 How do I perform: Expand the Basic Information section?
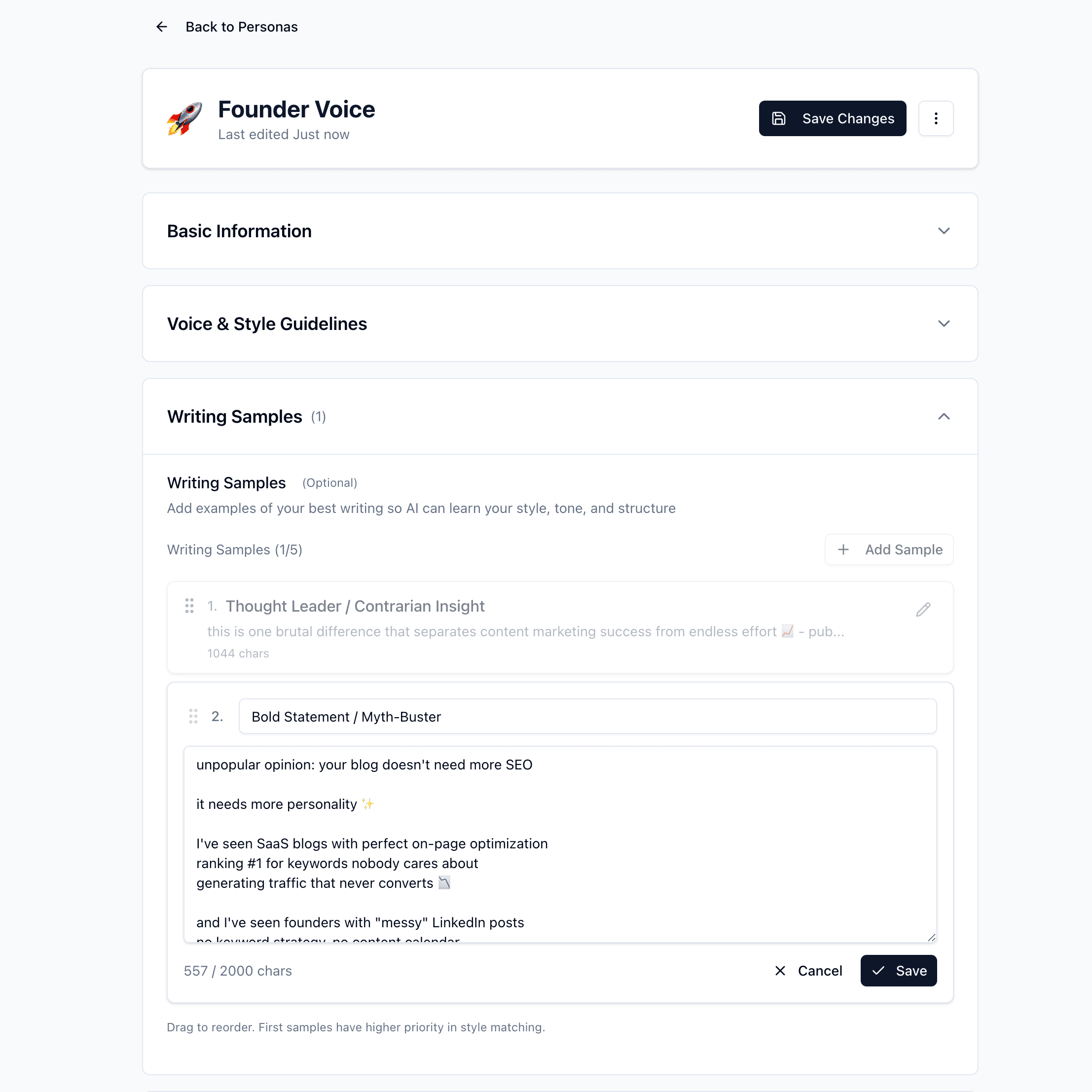pos(944,231)
